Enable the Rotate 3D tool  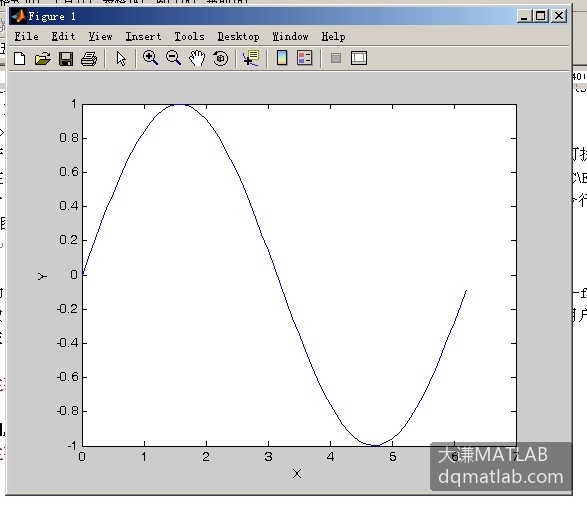(221, 58)
